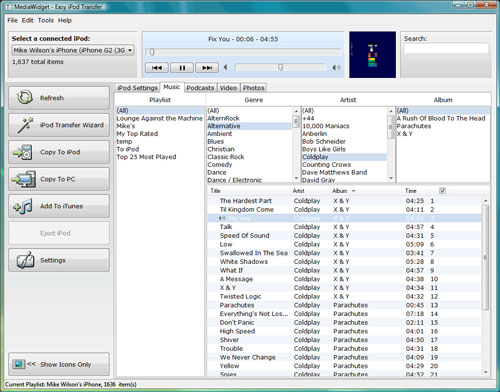Screen dimensions: 500x392
Task: Click the song progress slider handle
Action: click(152, 52)
